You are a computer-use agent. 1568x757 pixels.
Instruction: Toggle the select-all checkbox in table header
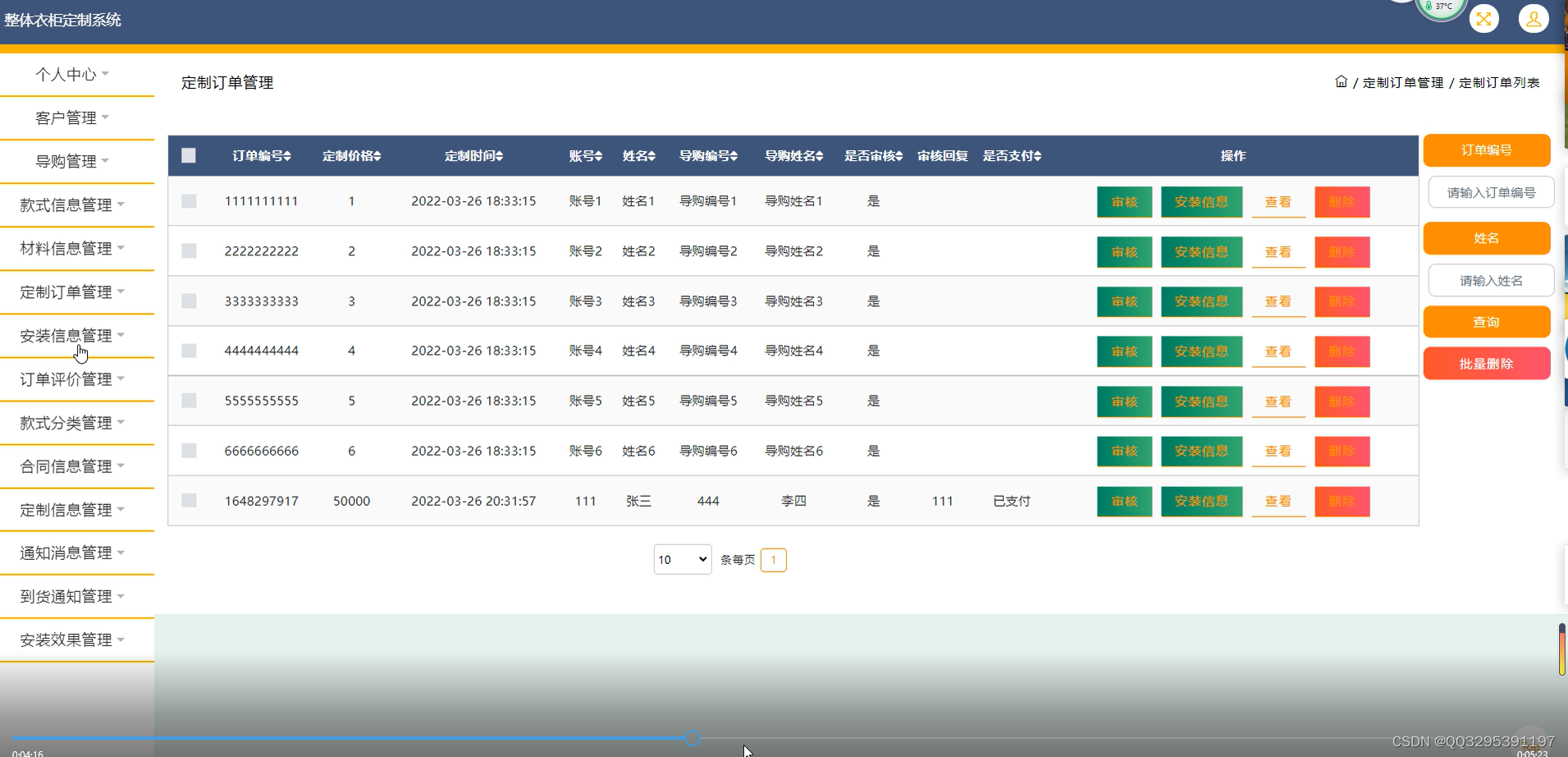(x=189, y=155)
